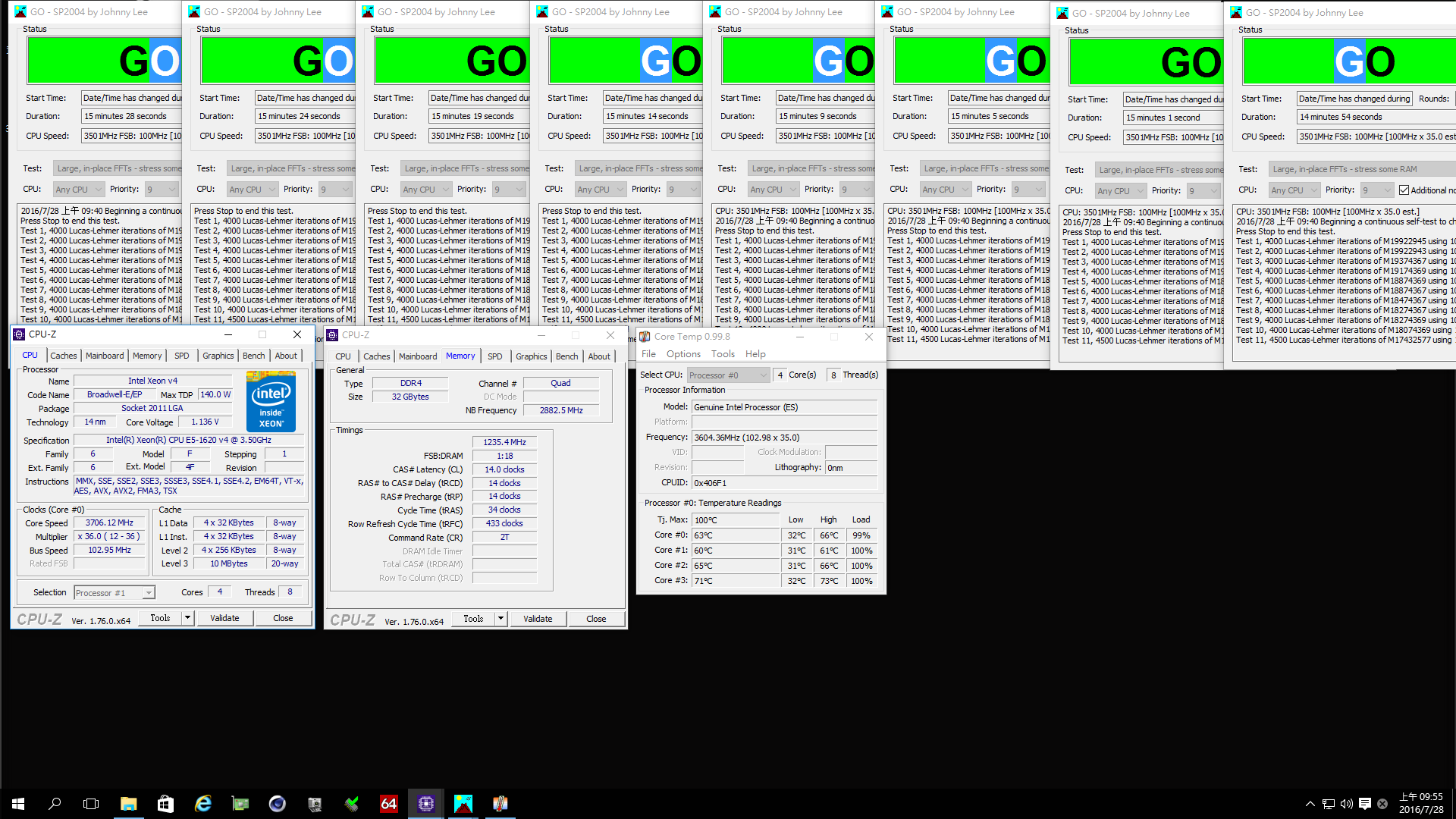This screenshot has width=1456, height=819.
Task: Open CPU-Z Selection Processor #1 dropdown
Action: pyautogui.click(x=115, y=593)
